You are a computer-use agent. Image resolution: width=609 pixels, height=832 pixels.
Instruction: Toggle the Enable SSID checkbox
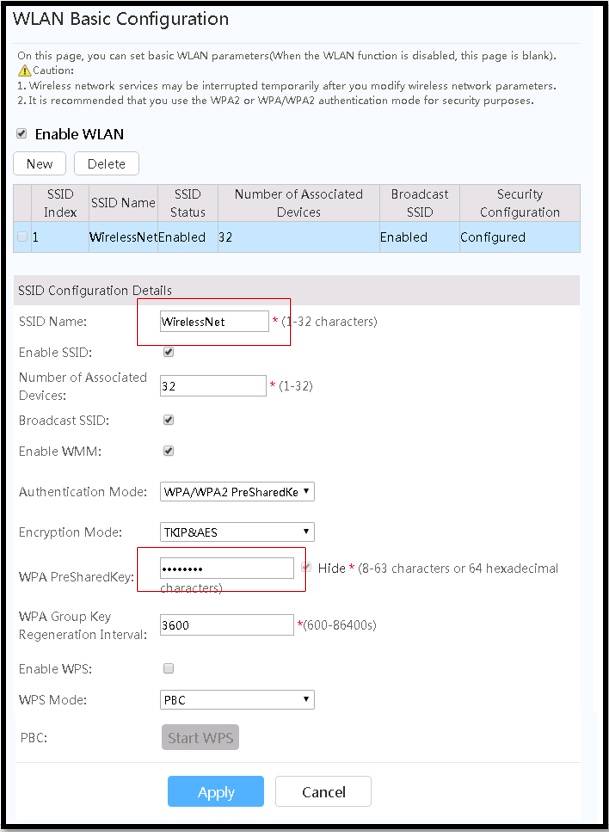click(x=168, y=353)
